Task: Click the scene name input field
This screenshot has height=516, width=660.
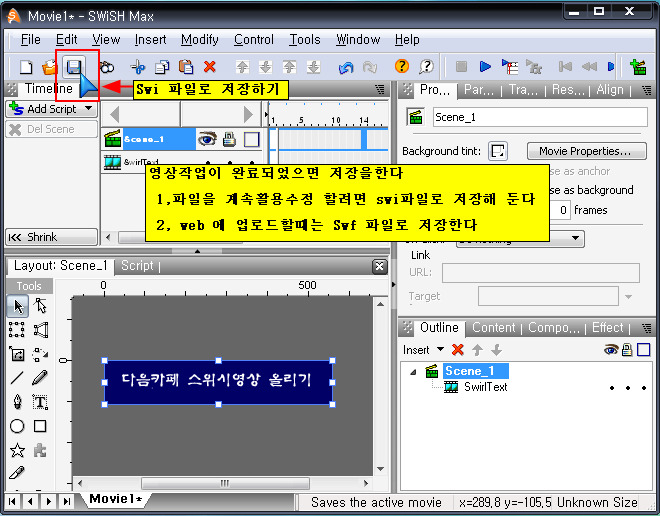Action: pos(540,117)
